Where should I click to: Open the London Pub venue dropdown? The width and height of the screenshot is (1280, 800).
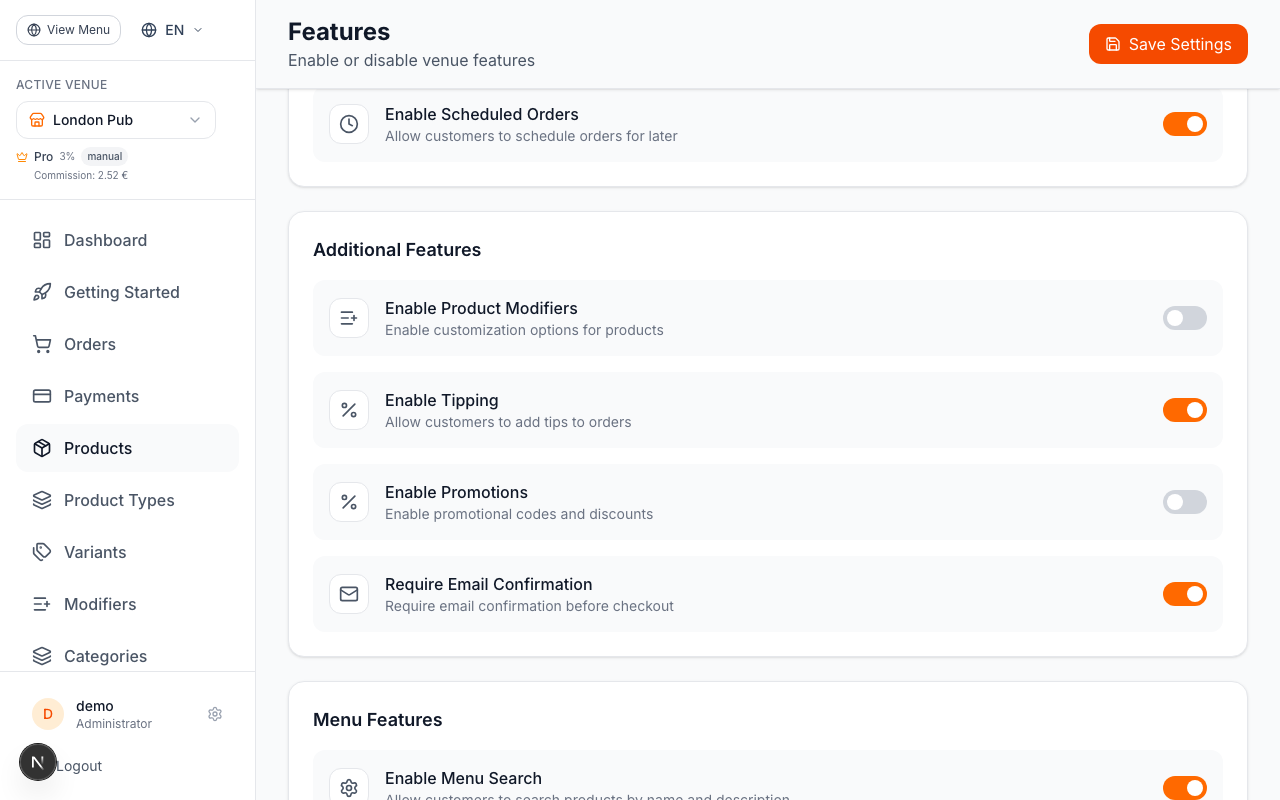coord(115,120)
